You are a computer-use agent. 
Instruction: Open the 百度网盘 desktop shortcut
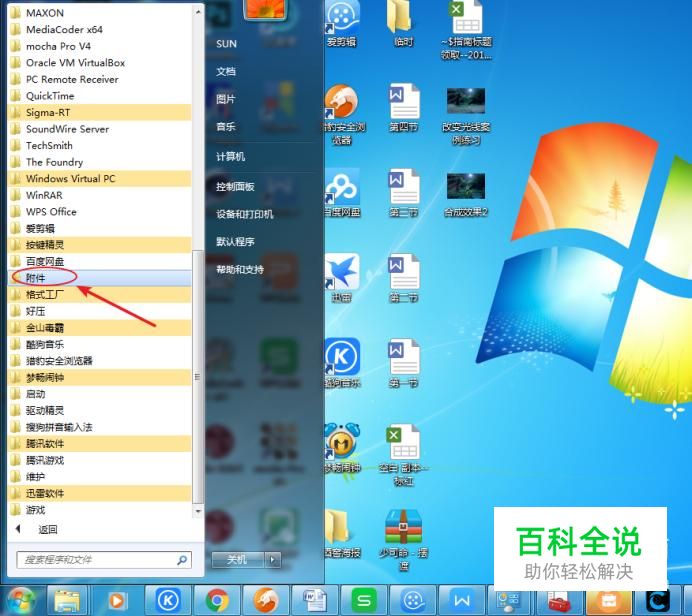click(x=342, y=193)
